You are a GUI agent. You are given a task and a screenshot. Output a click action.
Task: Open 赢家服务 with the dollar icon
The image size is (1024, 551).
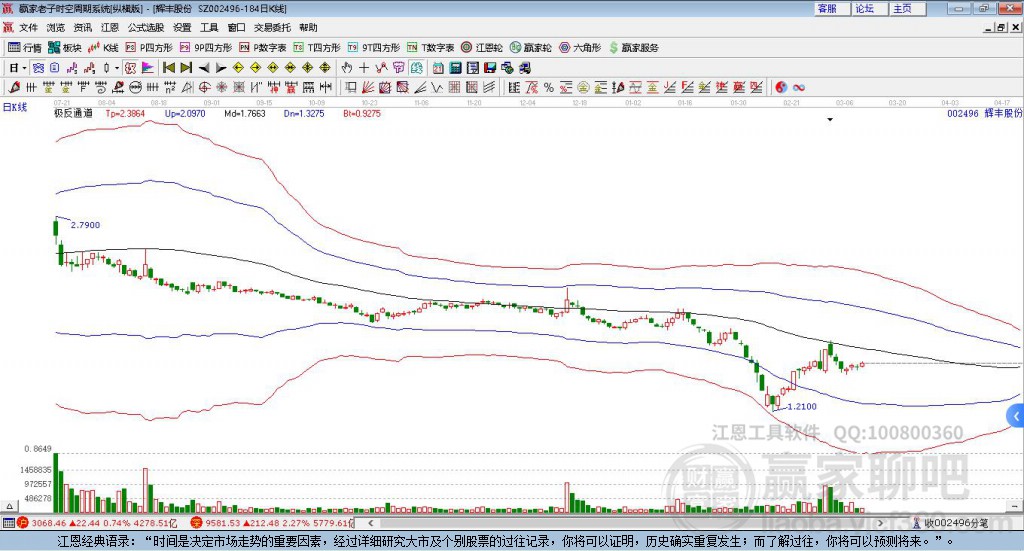(633, 48)
